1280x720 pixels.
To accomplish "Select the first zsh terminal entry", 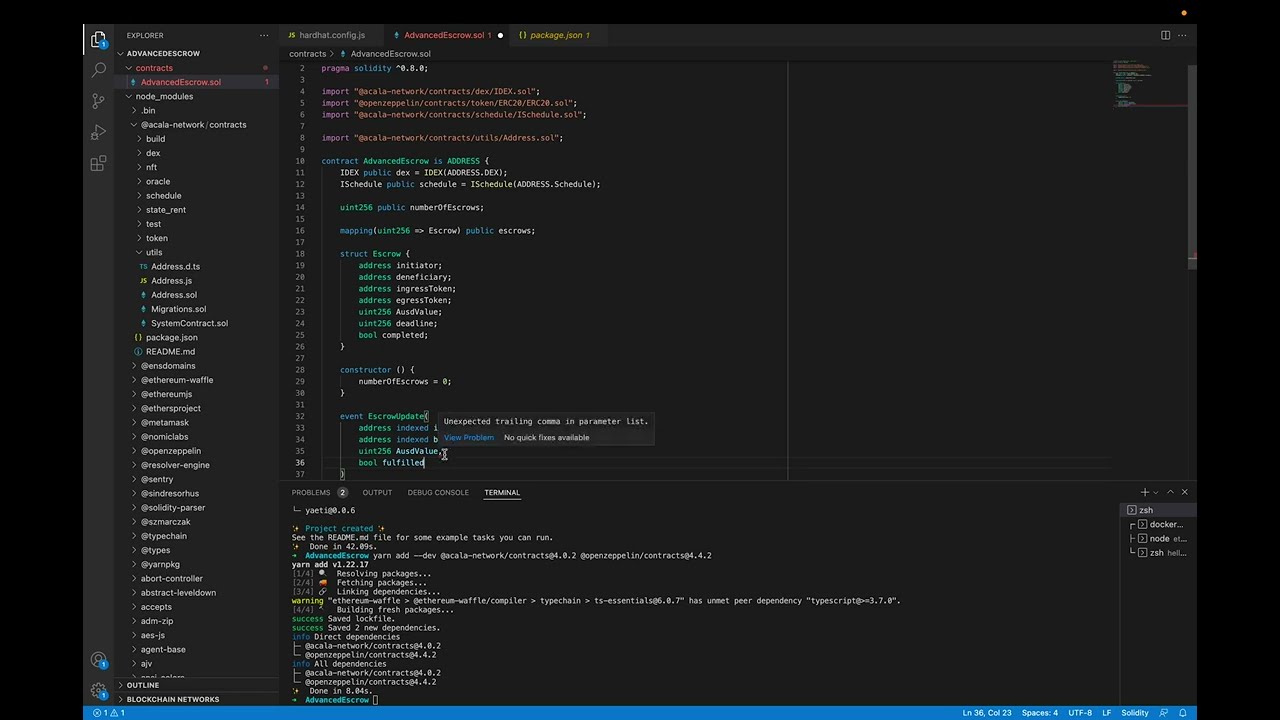I will tap(1156, 510).
